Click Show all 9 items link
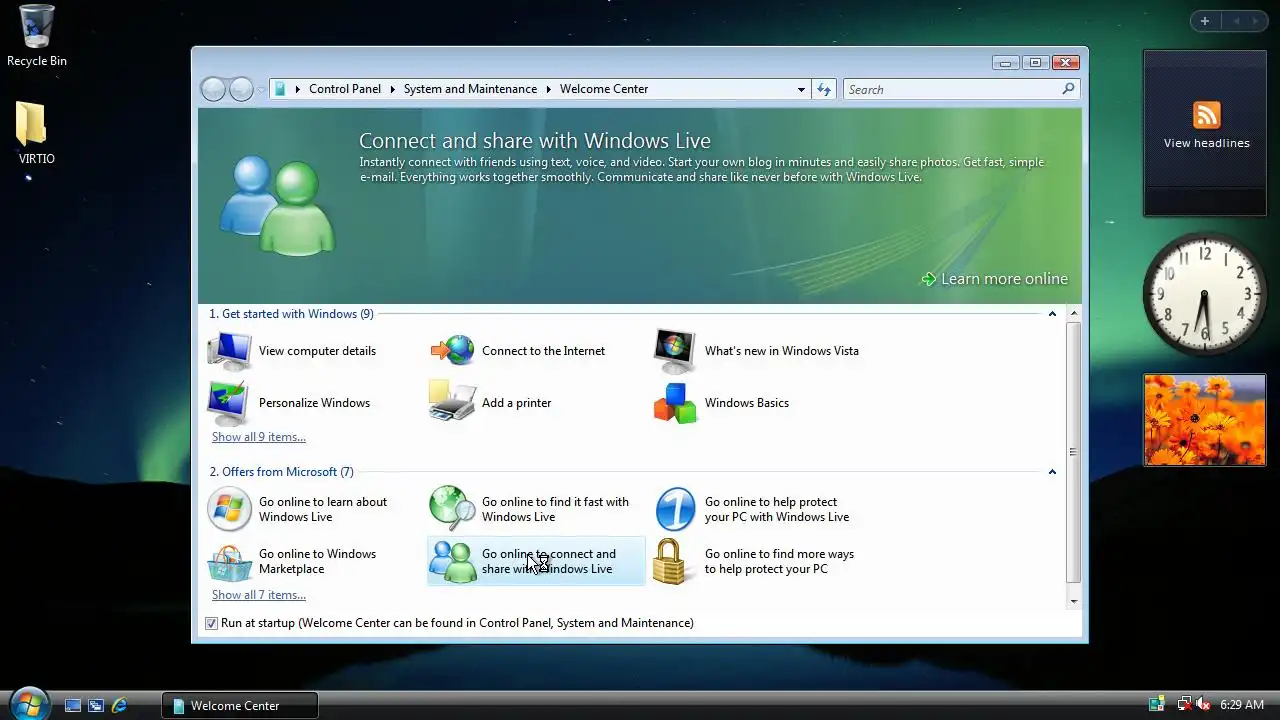The image size is (1280, 720). tap(259, 437)
